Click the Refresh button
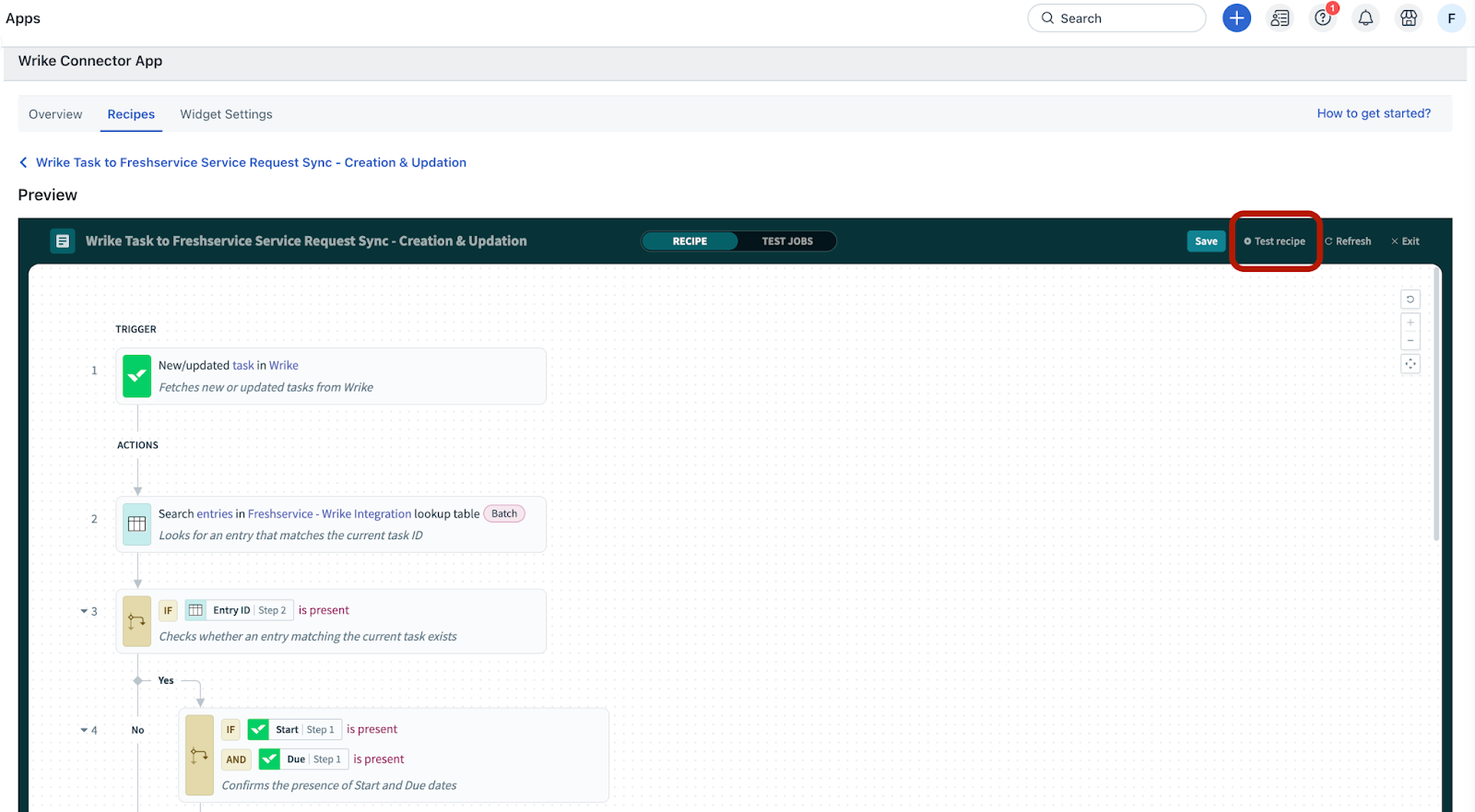This screenshot has height=812, width=1475. pyautogui.click(x=1348, y=241)
